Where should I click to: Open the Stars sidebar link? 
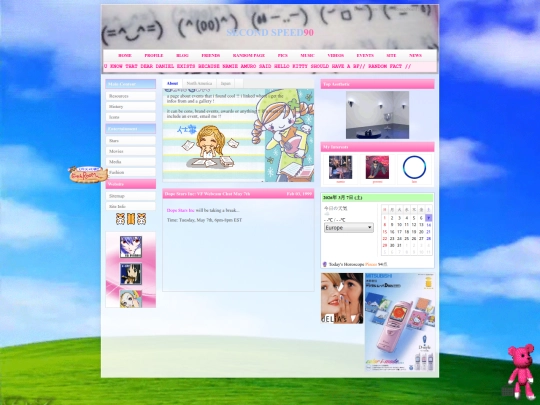click(x=131, y=141)
